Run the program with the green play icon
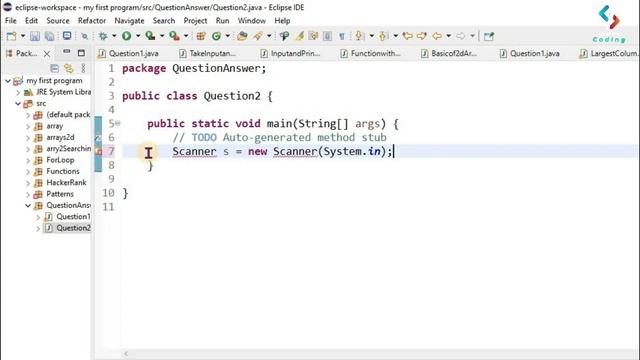The image size is (640, 360). point(127,36)
